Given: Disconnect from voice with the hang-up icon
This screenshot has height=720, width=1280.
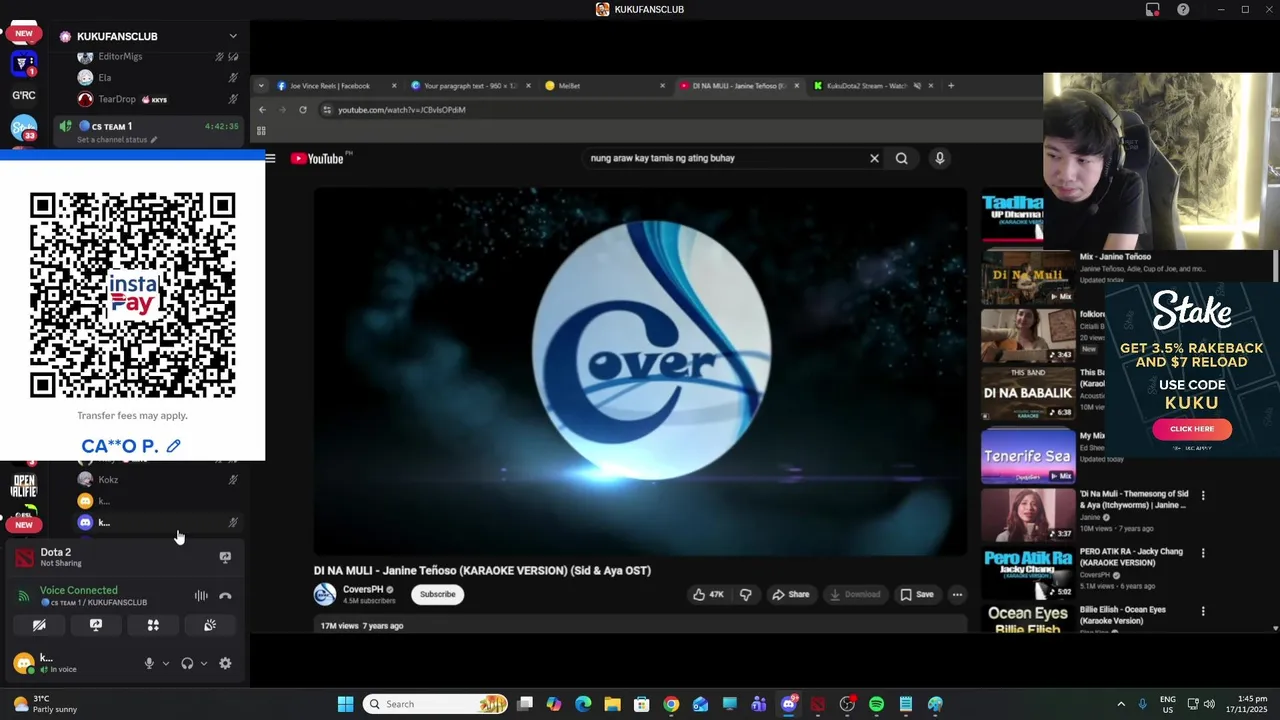Looking at the screenshot, I should coord(225,596).
